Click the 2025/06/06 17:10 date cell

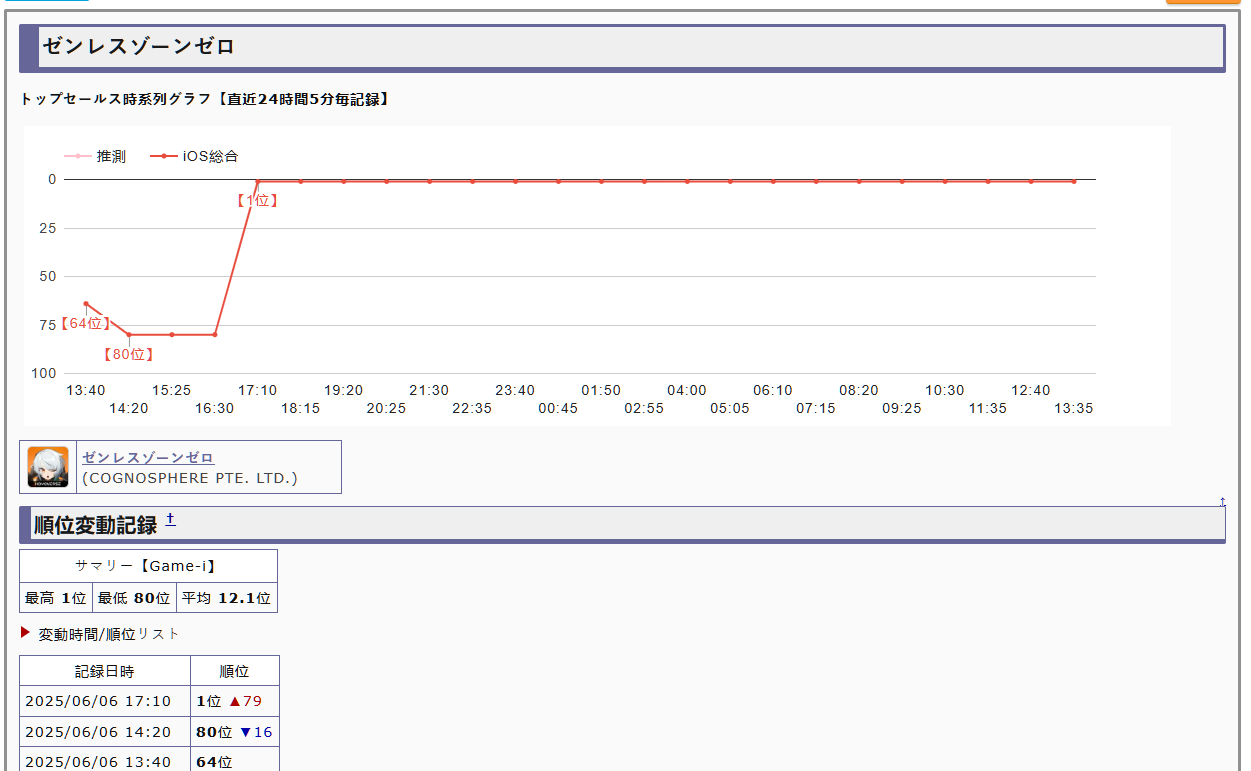pos(105,701)
